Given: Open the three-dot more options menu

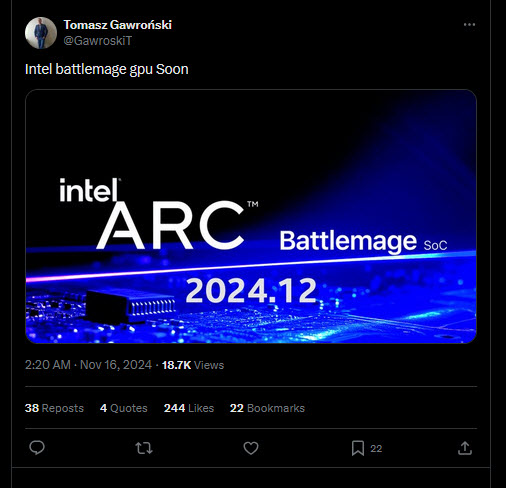Looking at the screenshot, I should point(469,25).
